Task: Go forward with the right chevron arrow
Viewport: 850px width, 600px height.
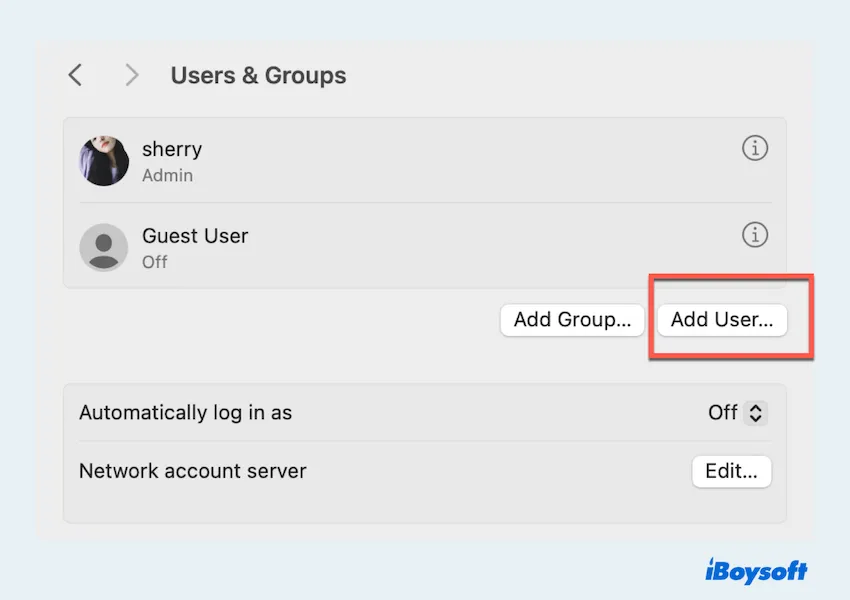Action: point(132,75)
